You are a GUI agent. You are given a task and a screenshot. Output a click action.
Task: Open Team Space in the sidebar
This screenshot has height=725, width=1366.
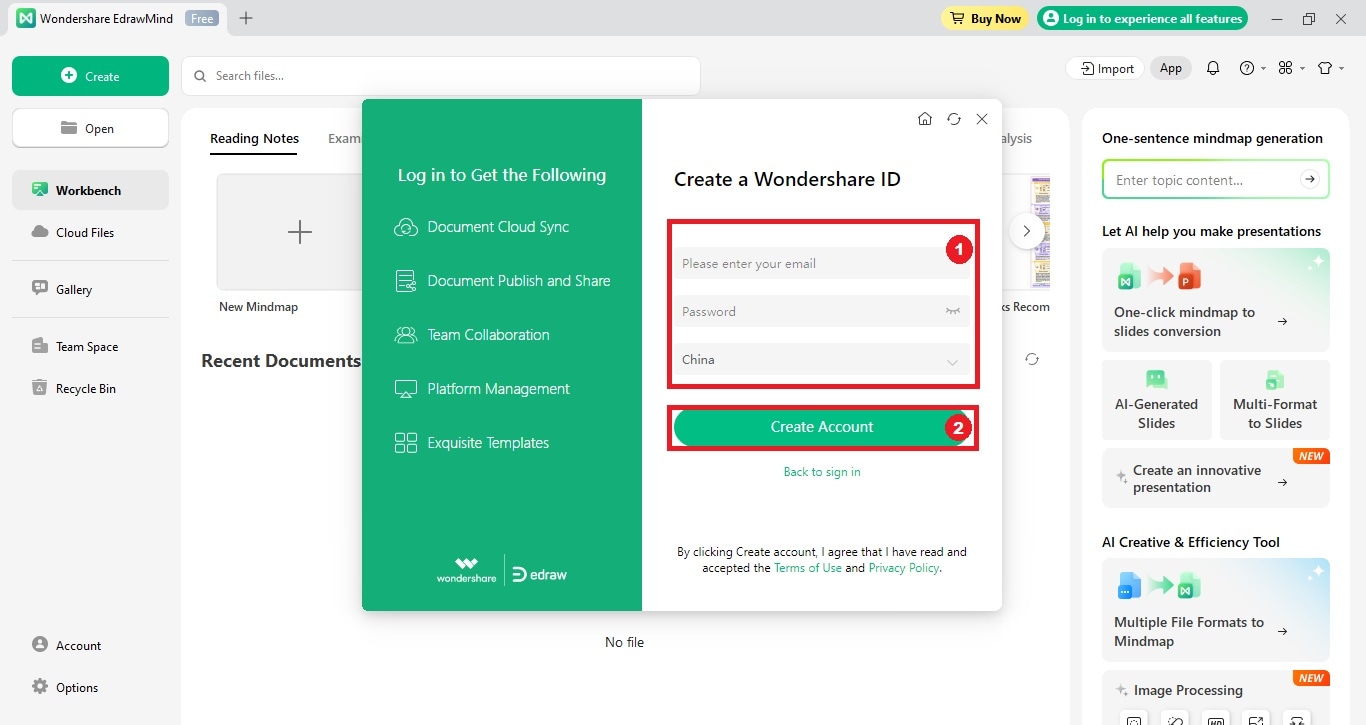(x=90, y=346)
